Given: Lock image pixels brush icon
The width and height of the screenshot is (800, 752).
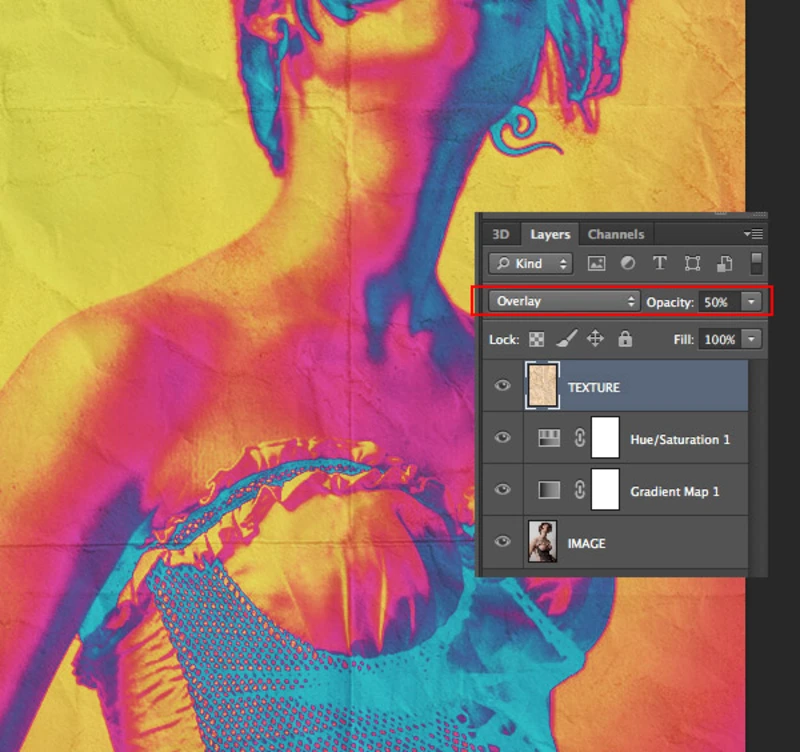Looking at the screenshot, I should coord(566,338).
